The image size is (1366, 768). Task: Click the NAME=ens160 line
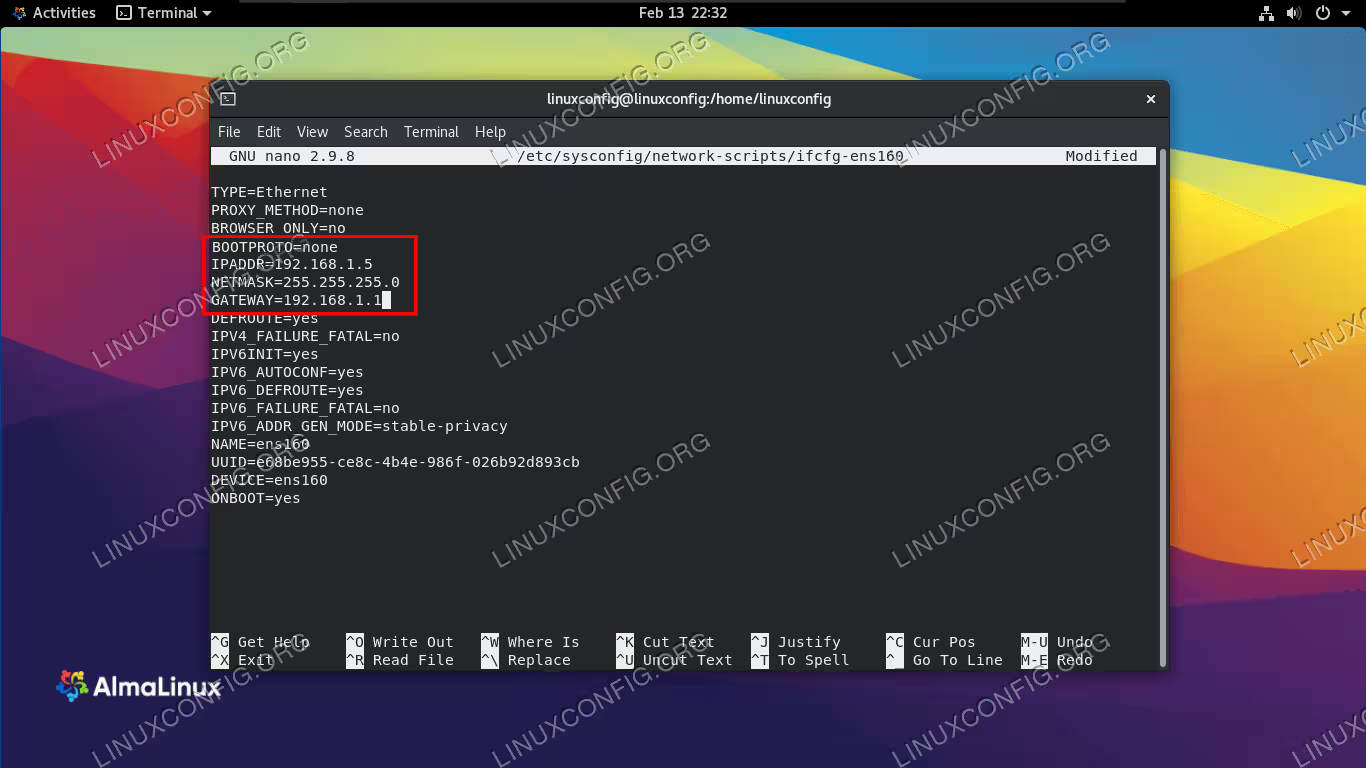point(260,444)
